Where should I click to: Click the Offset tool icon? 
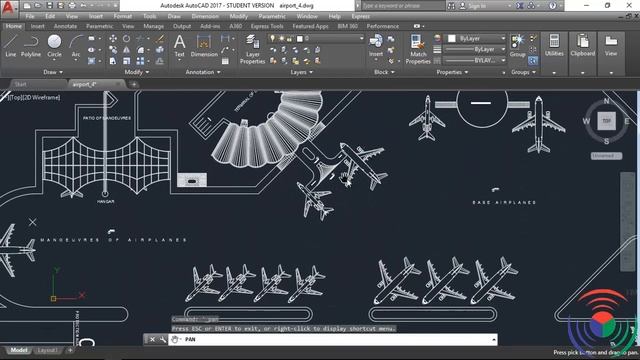pos(160,61)
